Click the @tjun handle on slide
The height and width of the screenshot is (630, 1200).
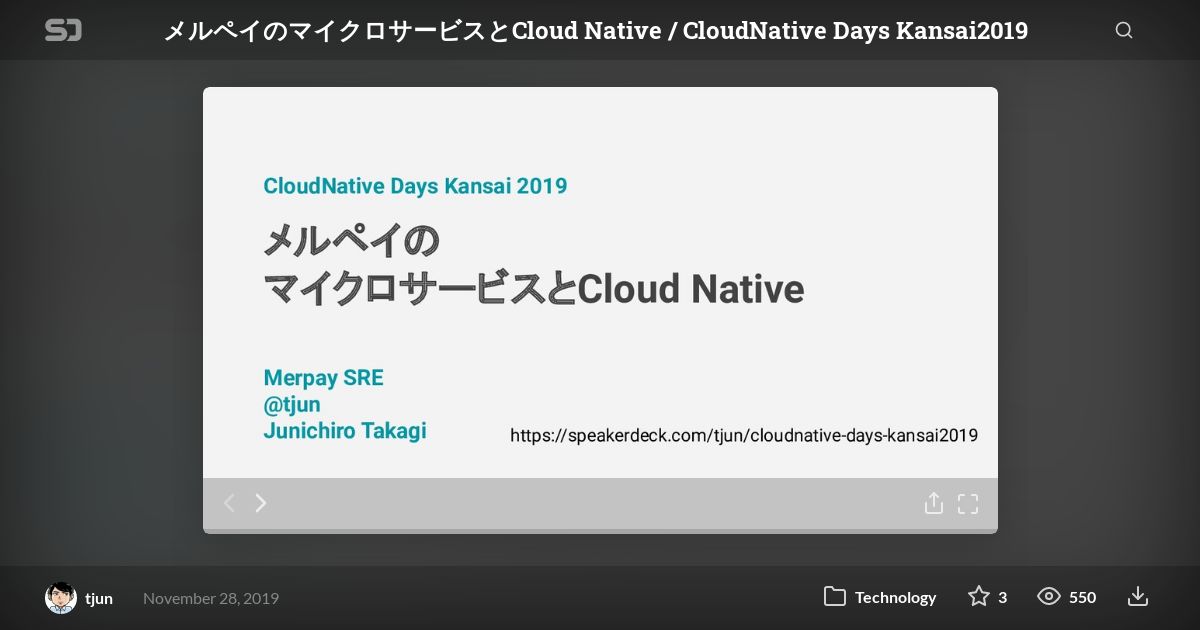[x=292, y=405]
